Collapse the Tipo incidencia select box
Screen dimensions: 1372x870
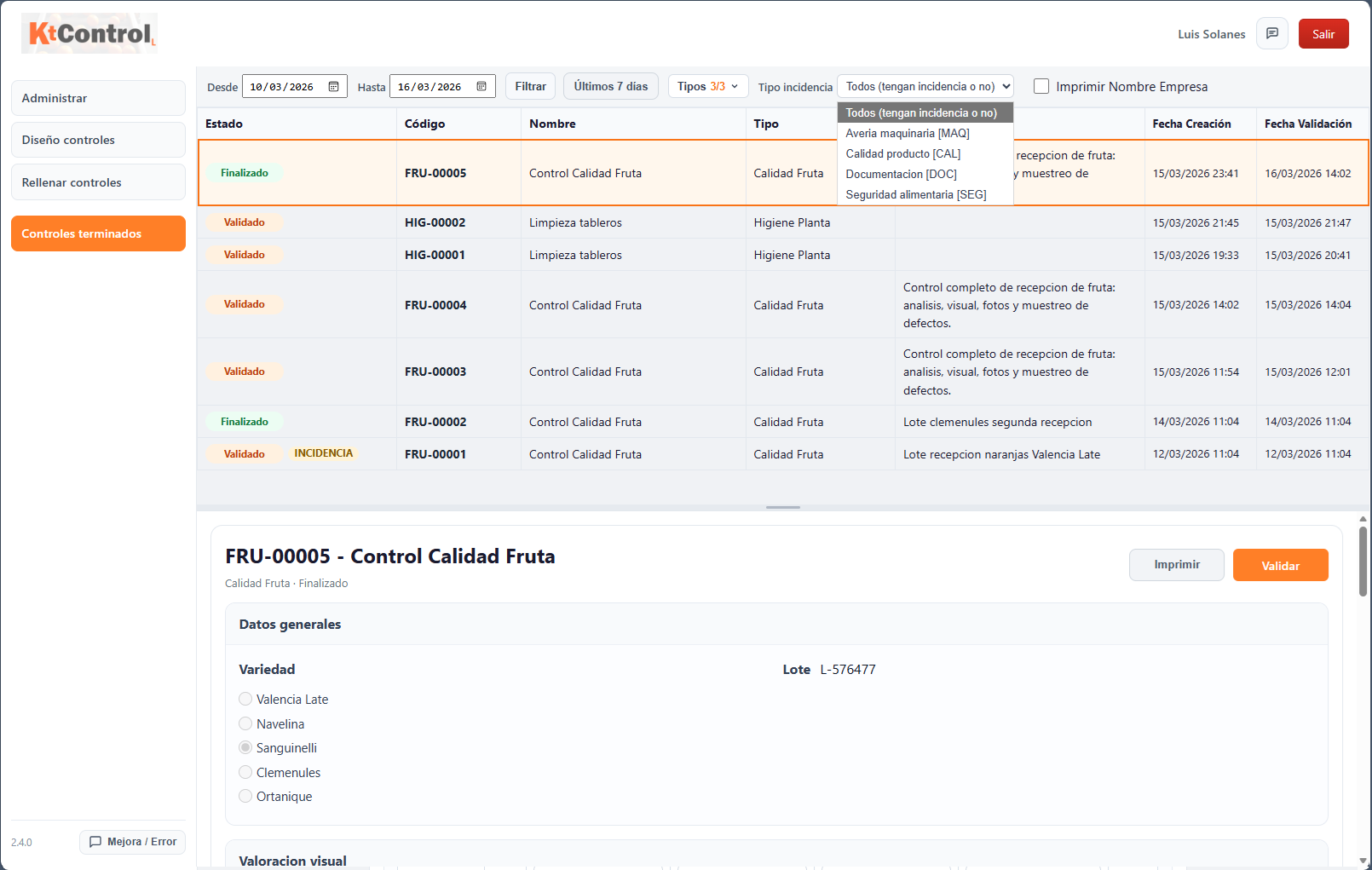(x=925, y=87)
